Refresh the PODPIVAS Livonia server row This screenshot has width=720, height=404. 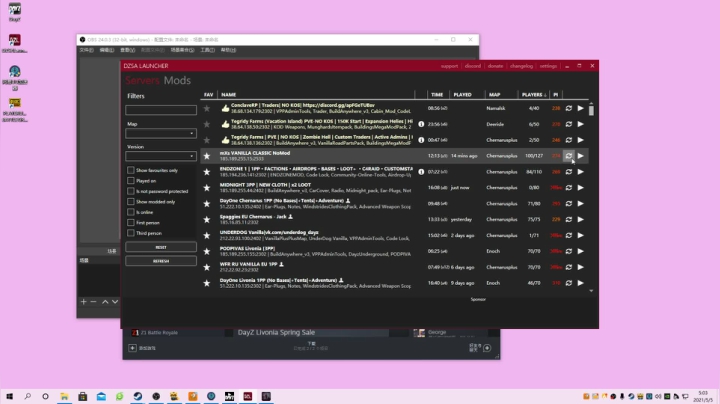click(569, 251)
